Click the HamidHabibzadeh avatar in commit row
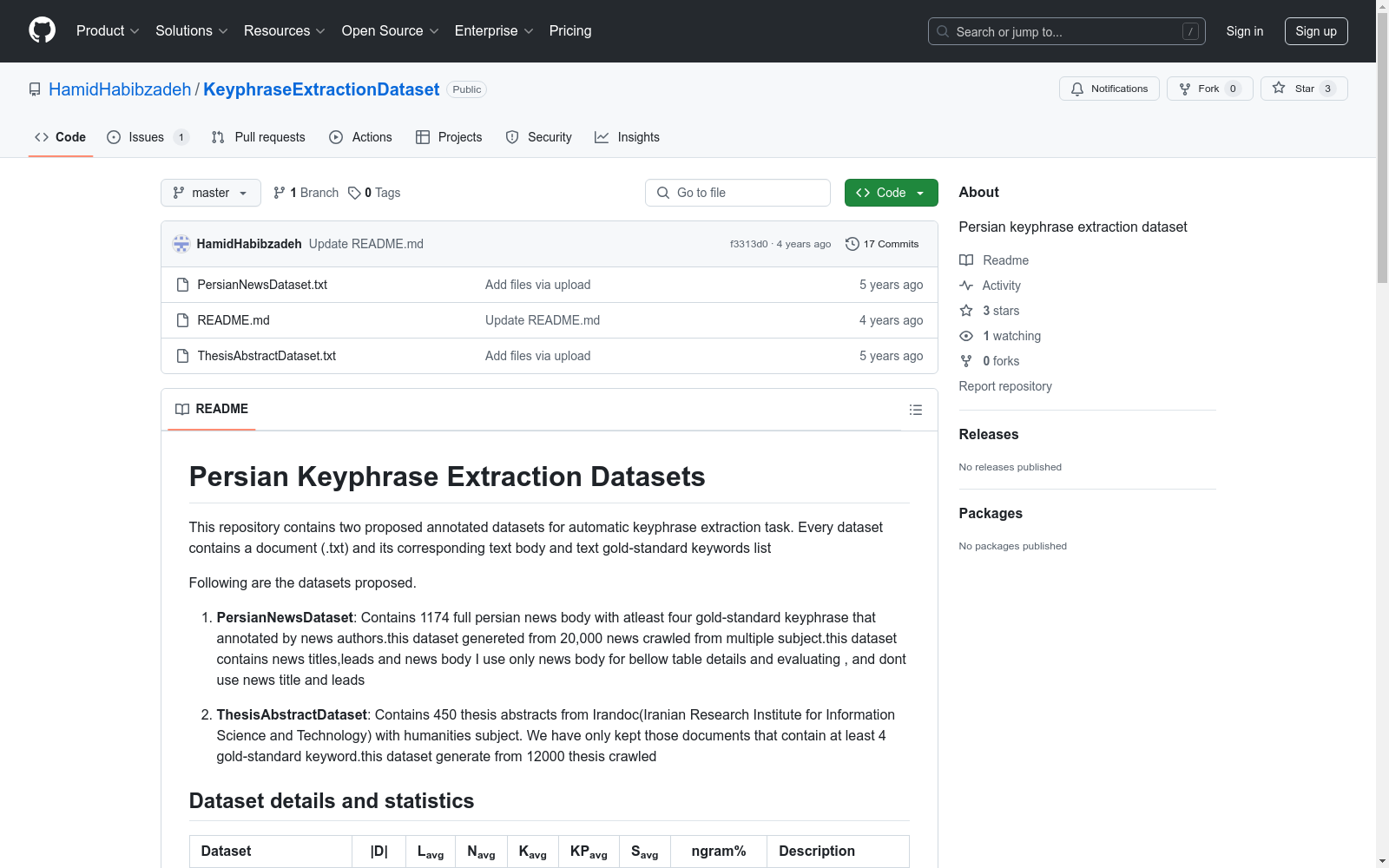 [x=181, y=244]
